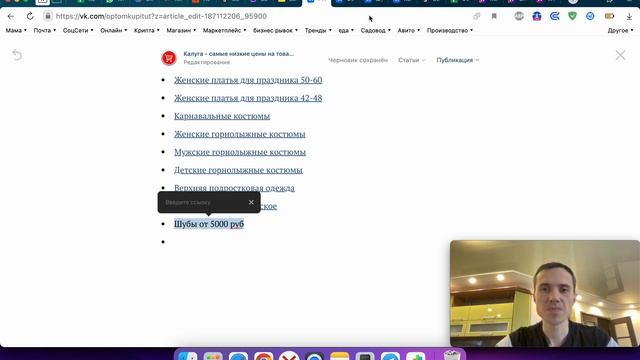
Task: Reload the page with the refresh icon
Action: [x=30, y=16]
